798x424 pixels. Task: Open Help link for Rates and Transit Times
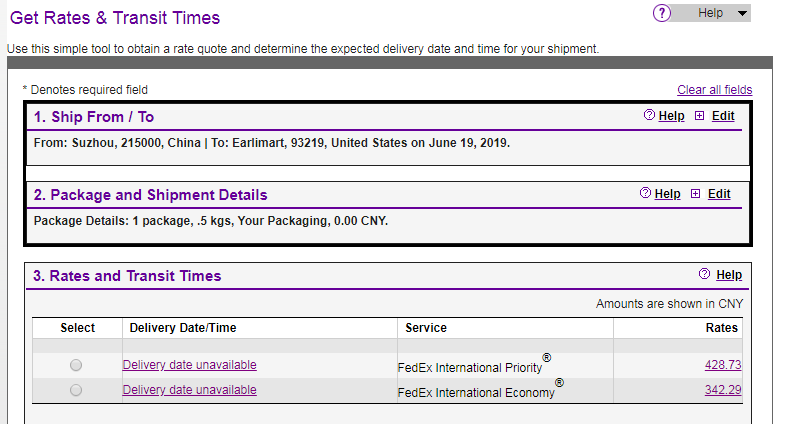[x=729, y=275]
